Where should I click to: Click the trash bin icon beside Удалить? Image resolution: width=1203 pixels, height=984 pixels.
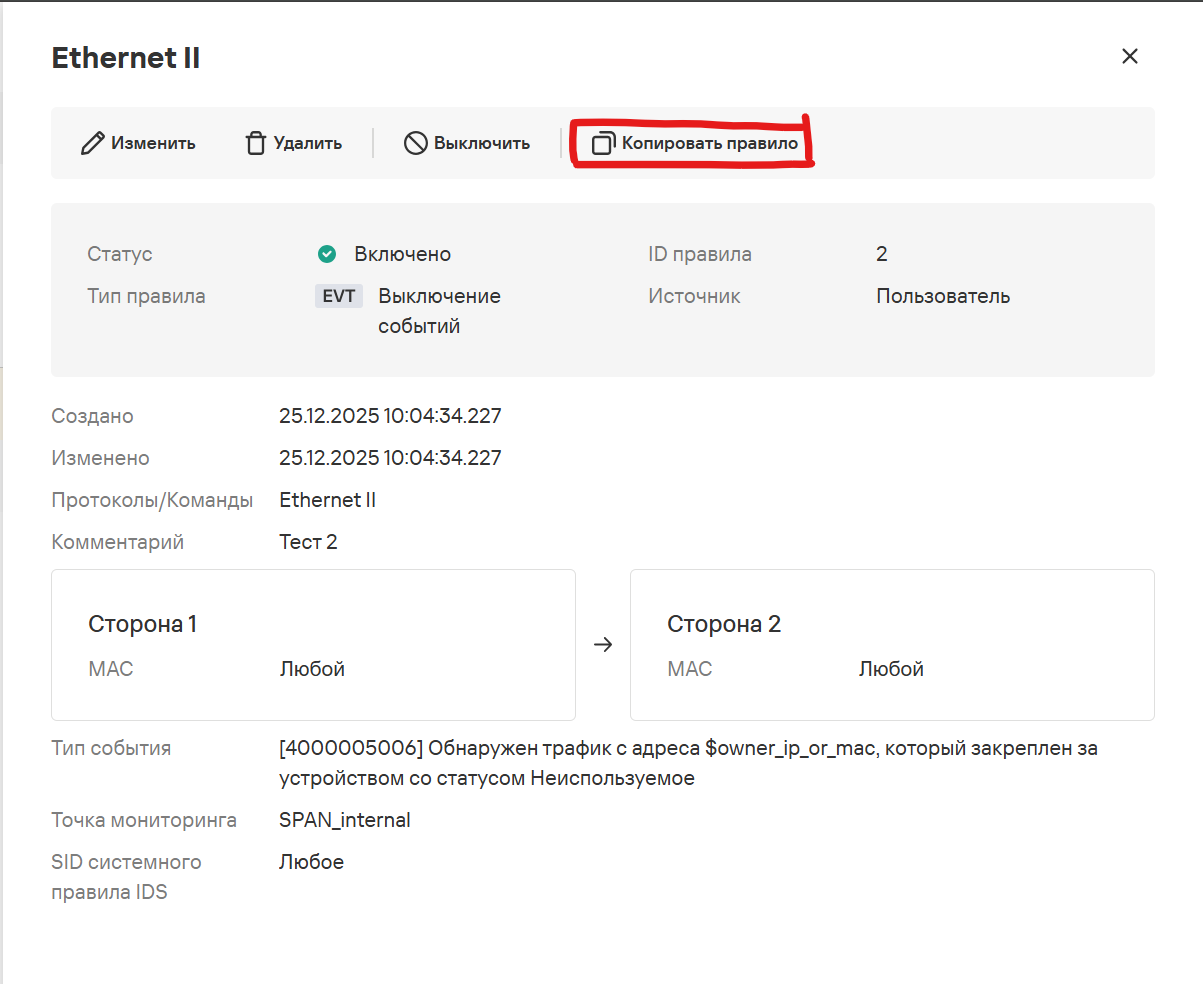tap(256, 143)
